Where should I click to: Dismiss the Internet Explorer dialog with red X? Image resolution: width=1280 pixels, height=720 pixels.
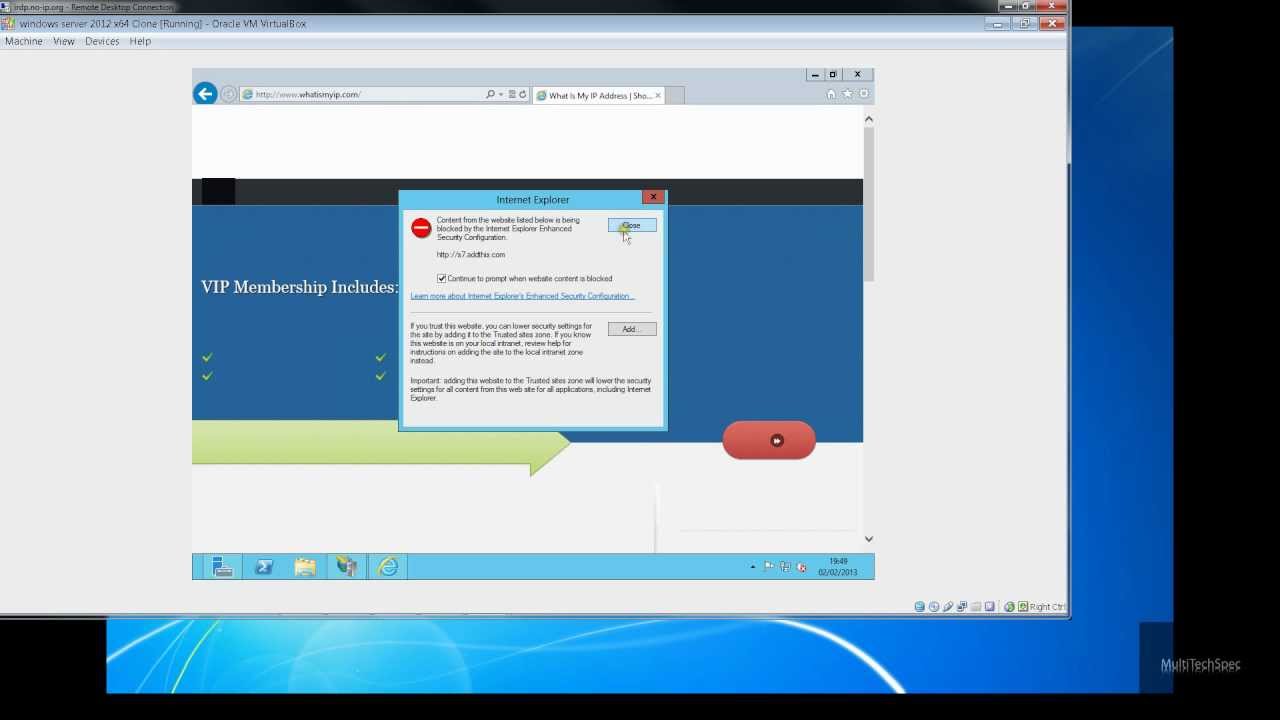pyautogui.click(x=653, y=197)
